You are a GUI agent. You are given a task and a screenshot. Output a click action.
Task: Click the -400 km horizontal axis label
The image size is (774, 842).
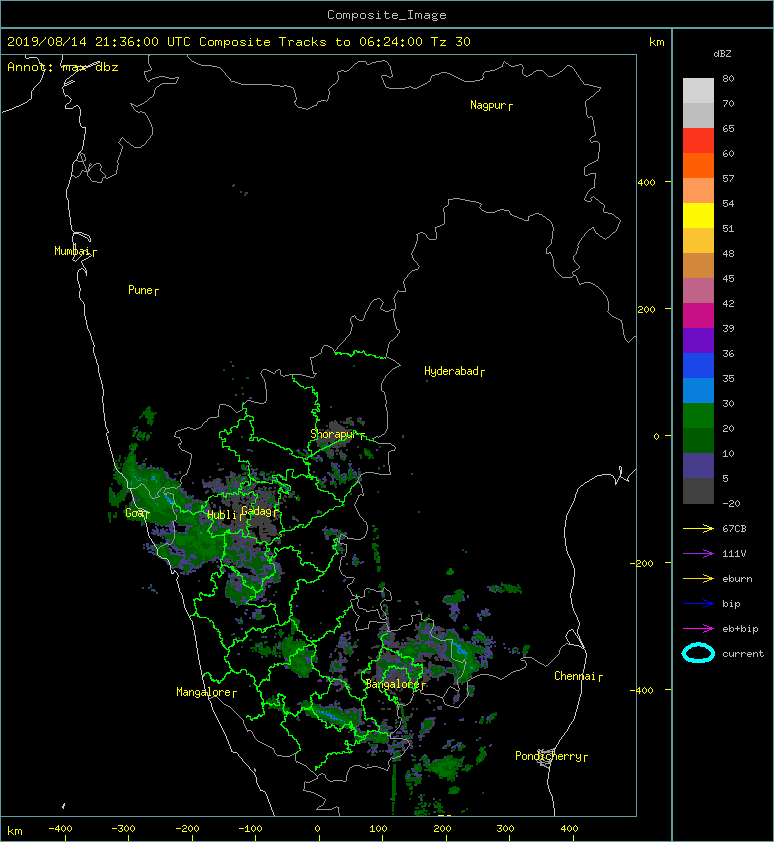[x=60, y=829]
